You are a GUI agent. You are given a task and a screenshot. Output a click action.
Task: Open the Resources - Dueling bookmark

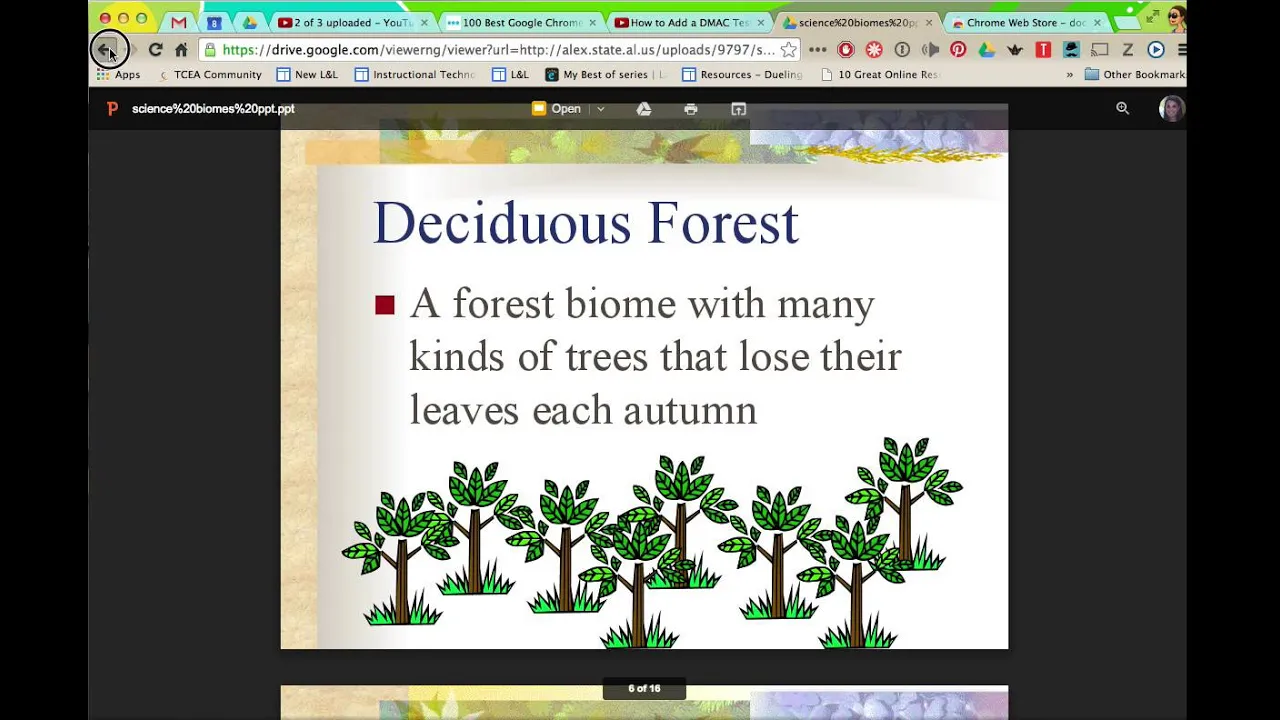click(742, 75)
